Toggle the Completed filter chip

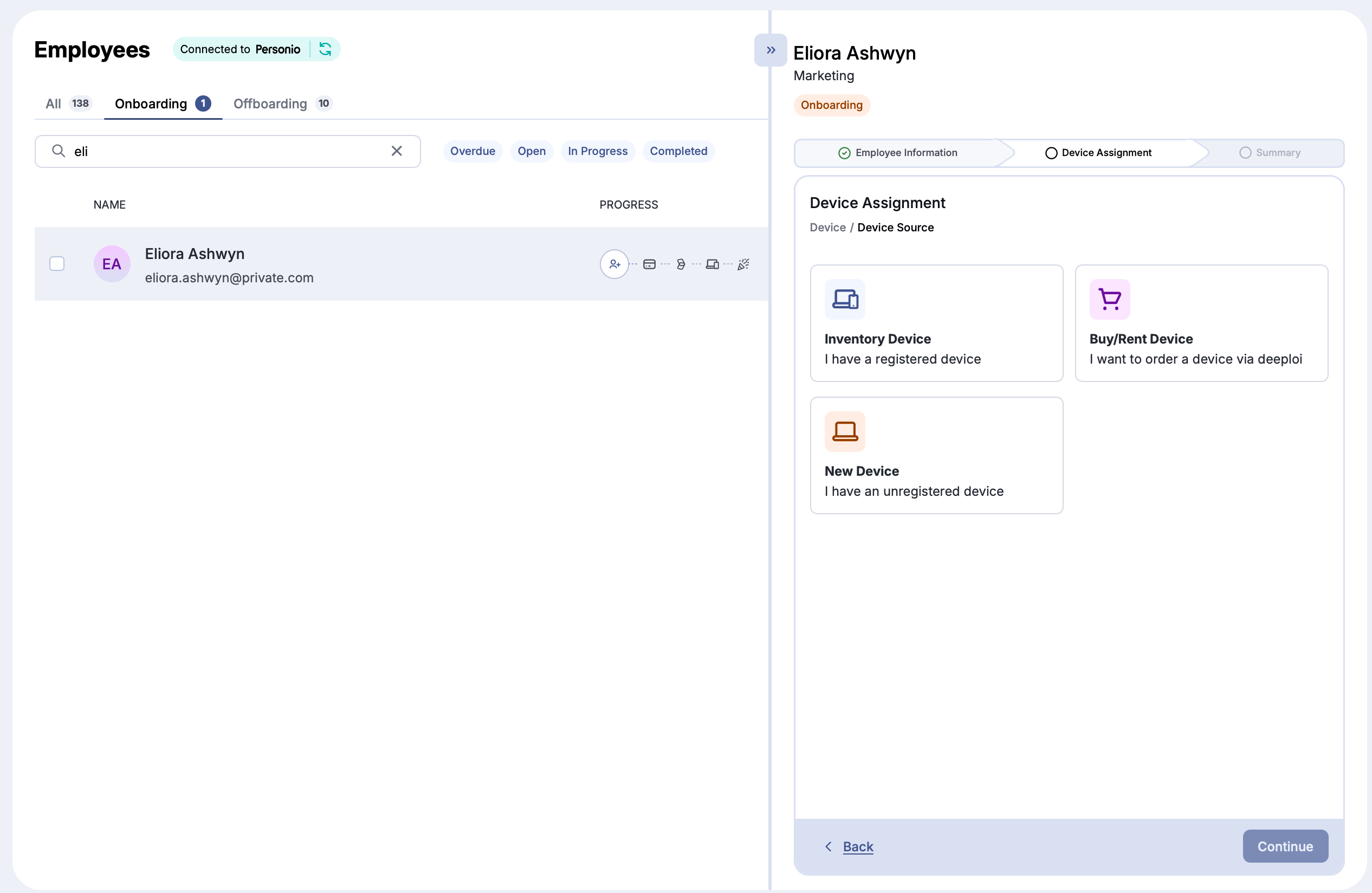tap(678, 151)
